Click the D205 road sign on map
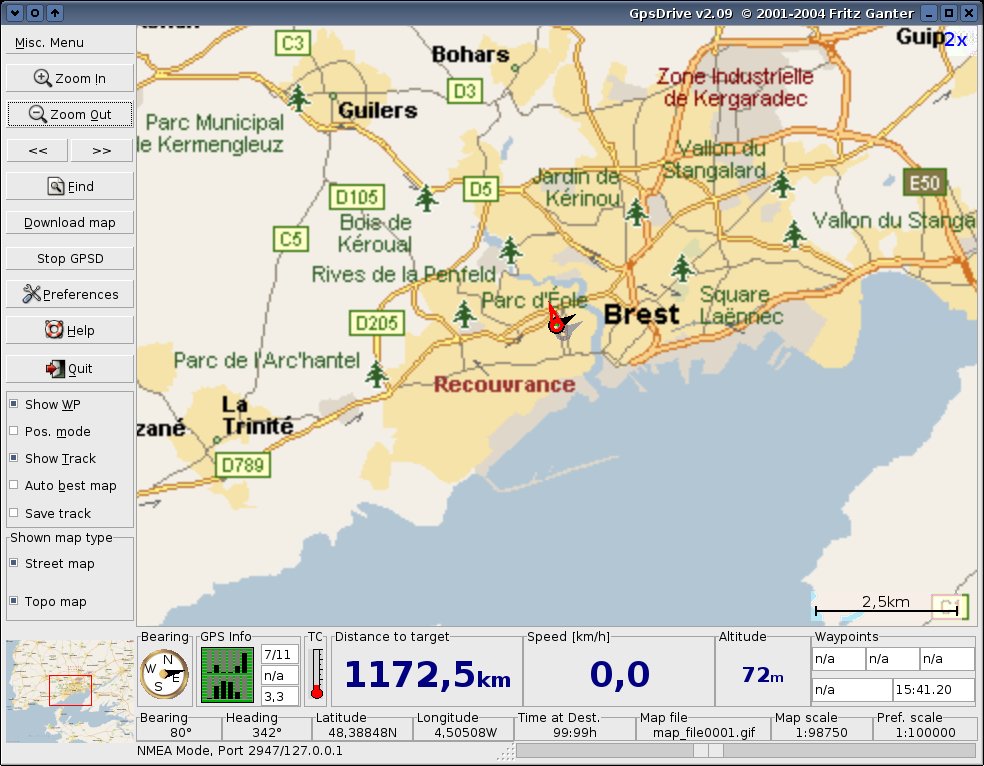 pyautogui.click(x=377, y=323)
